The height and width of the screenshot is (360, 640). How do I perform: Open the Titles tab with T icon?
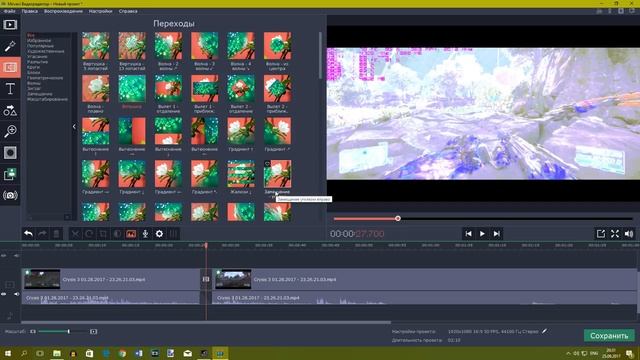click(10, 89)
